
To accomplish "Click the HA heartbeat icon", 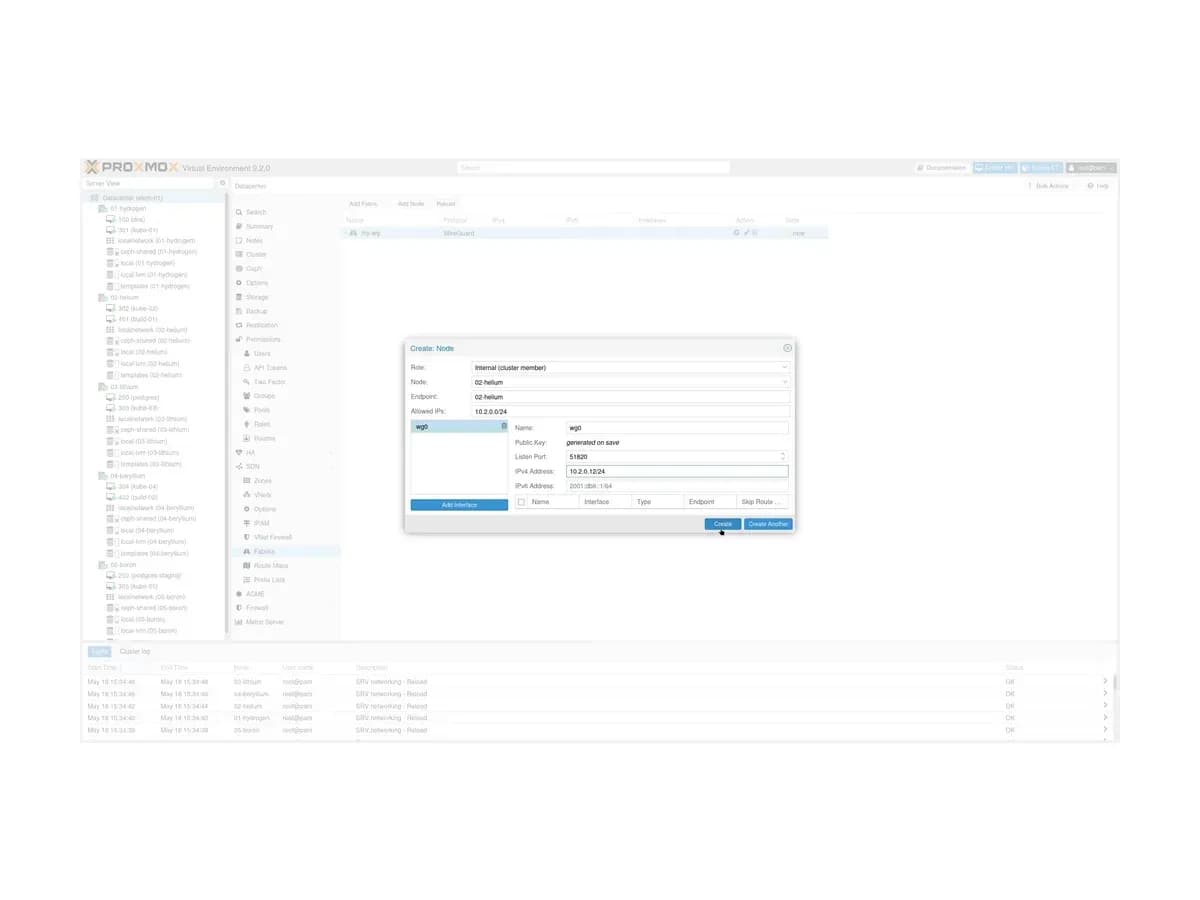I will [238, 453].
